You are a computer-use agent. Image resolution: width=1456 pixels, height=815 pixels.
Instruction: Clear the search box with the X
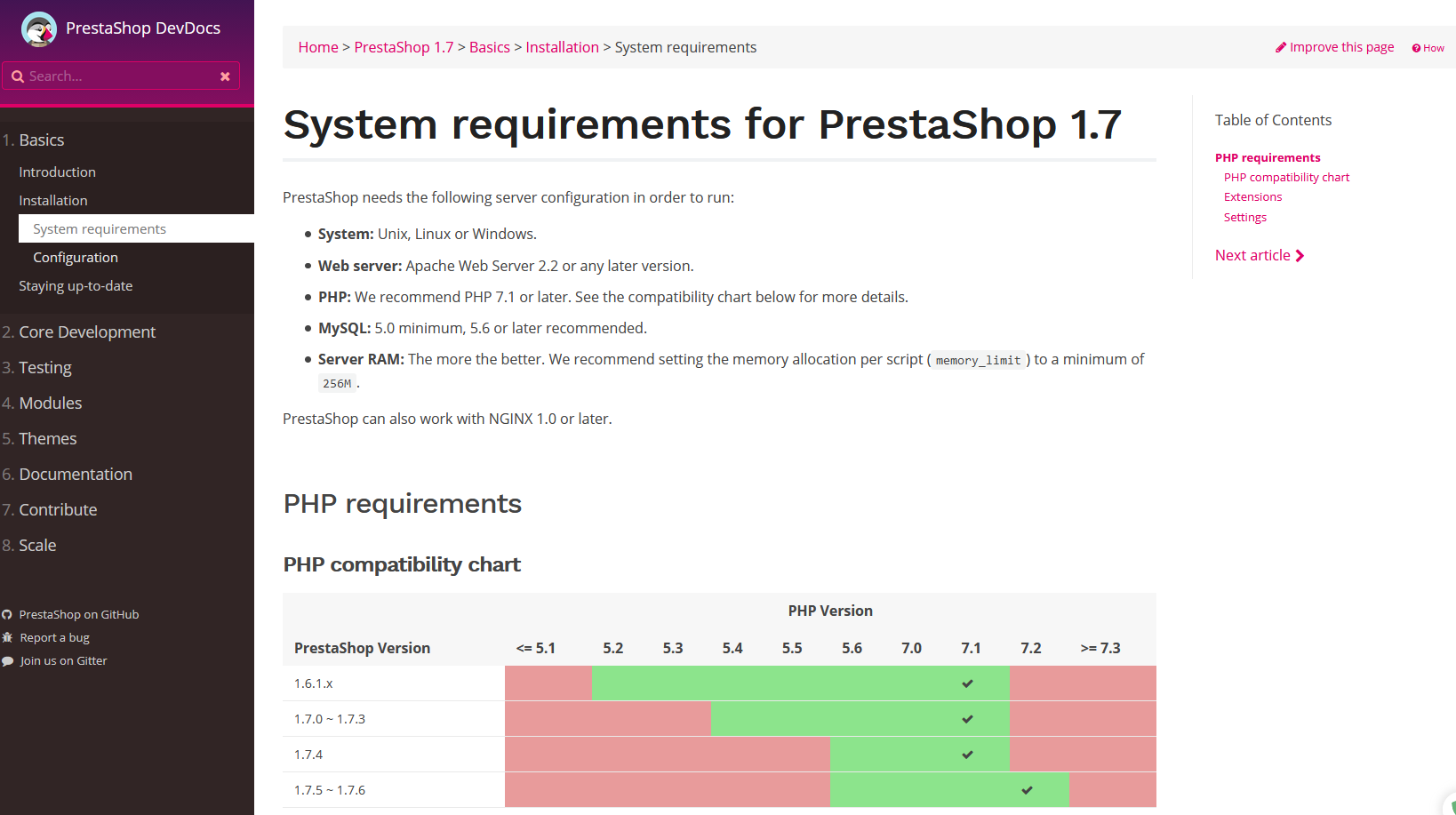click(225, 76)
